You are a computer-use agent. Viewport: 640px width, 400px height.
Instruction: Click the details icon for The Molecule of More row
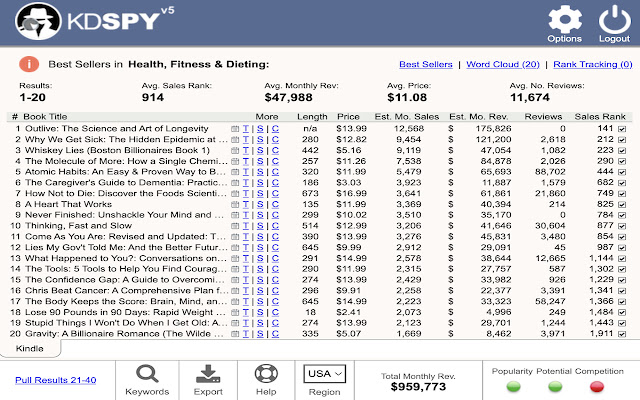(235, 162)
